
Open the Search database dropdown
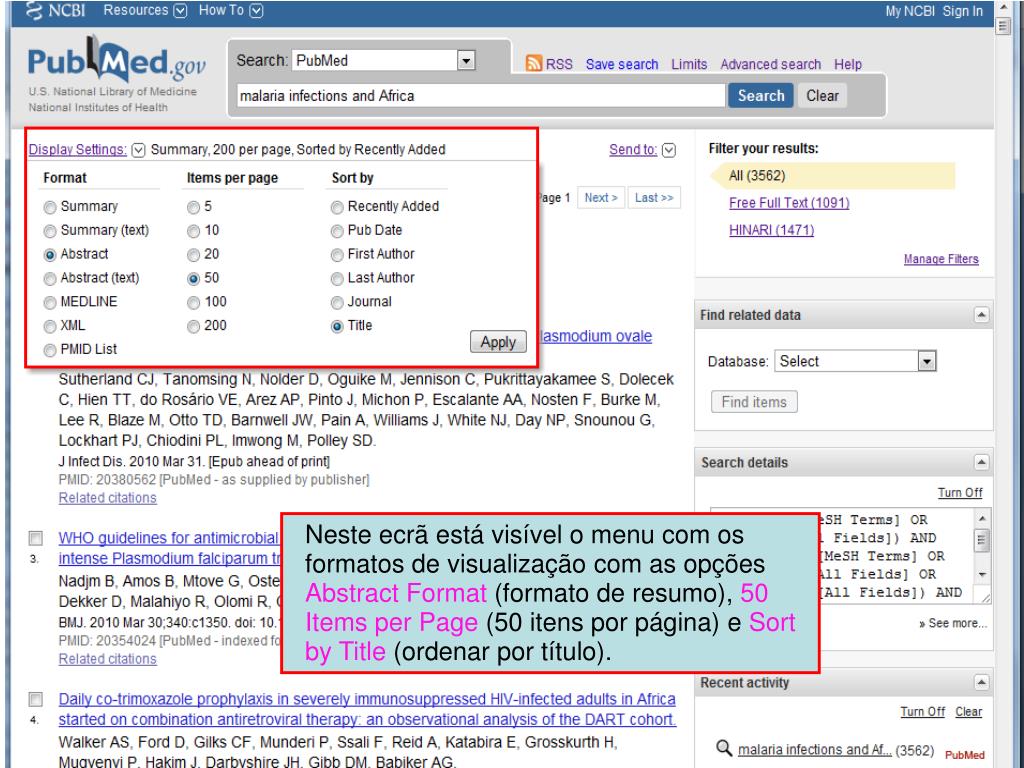466,61
